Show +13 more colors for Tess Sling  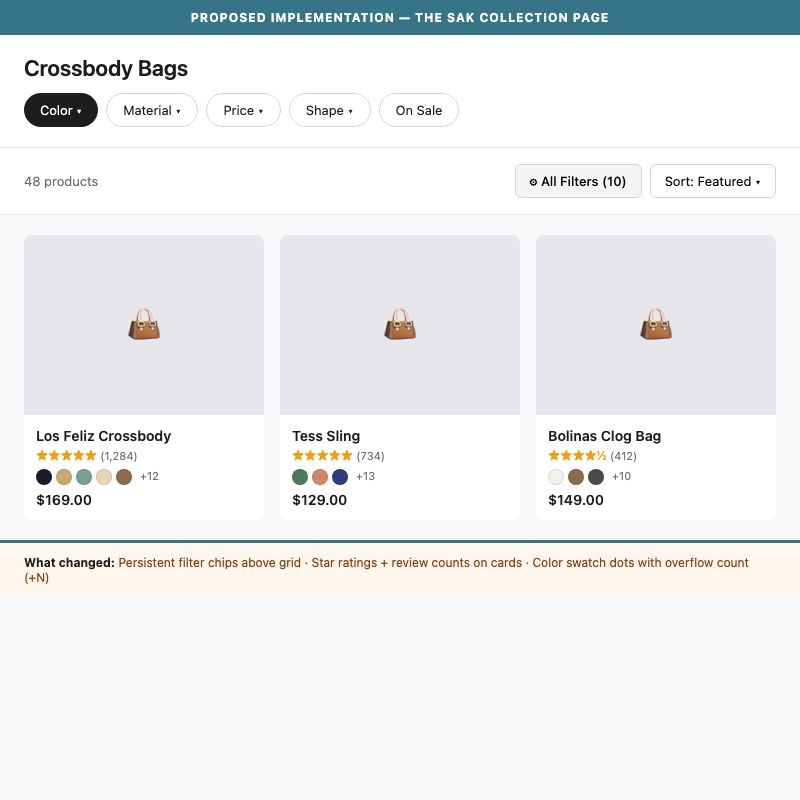click(x=365, y=477)
